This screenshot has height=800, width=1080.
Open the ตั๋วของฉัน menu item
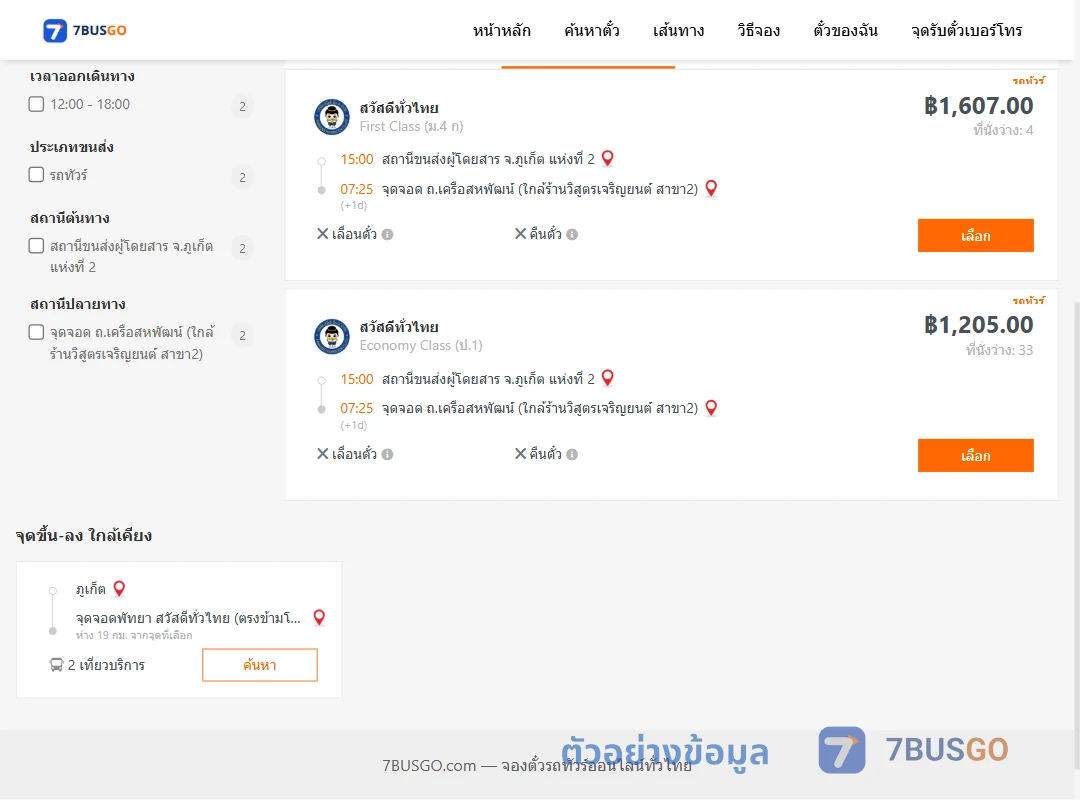point(845,30)
